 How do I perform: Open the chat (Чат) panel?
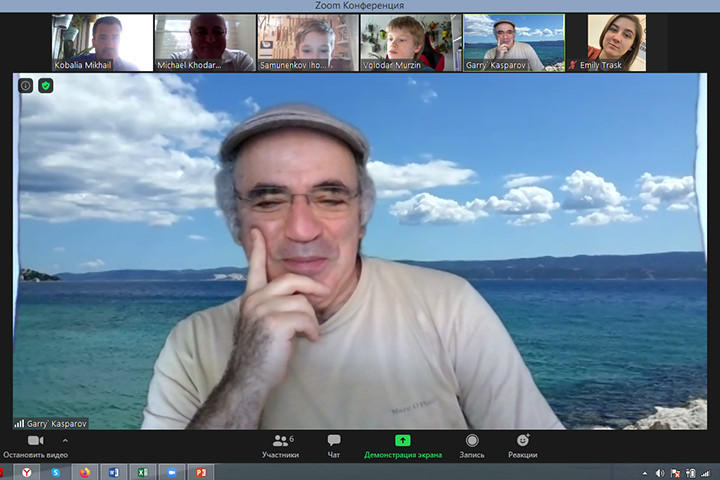[334, 446]
